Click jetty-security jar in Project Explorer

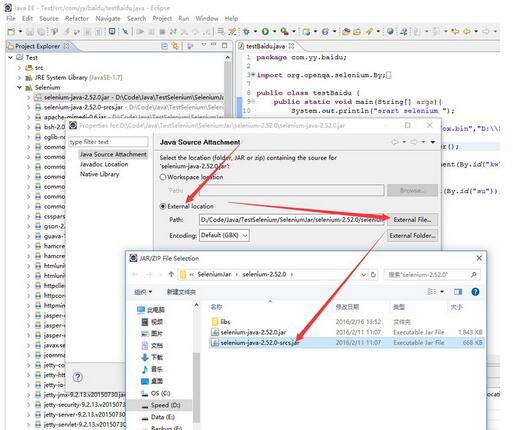(84, 405)
